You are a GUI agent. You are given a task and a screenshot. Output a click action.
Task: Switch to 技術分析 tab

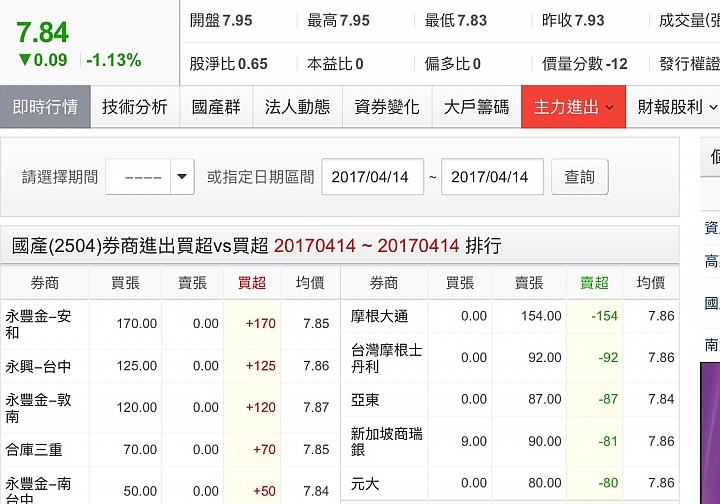click(x=135, y=107)
